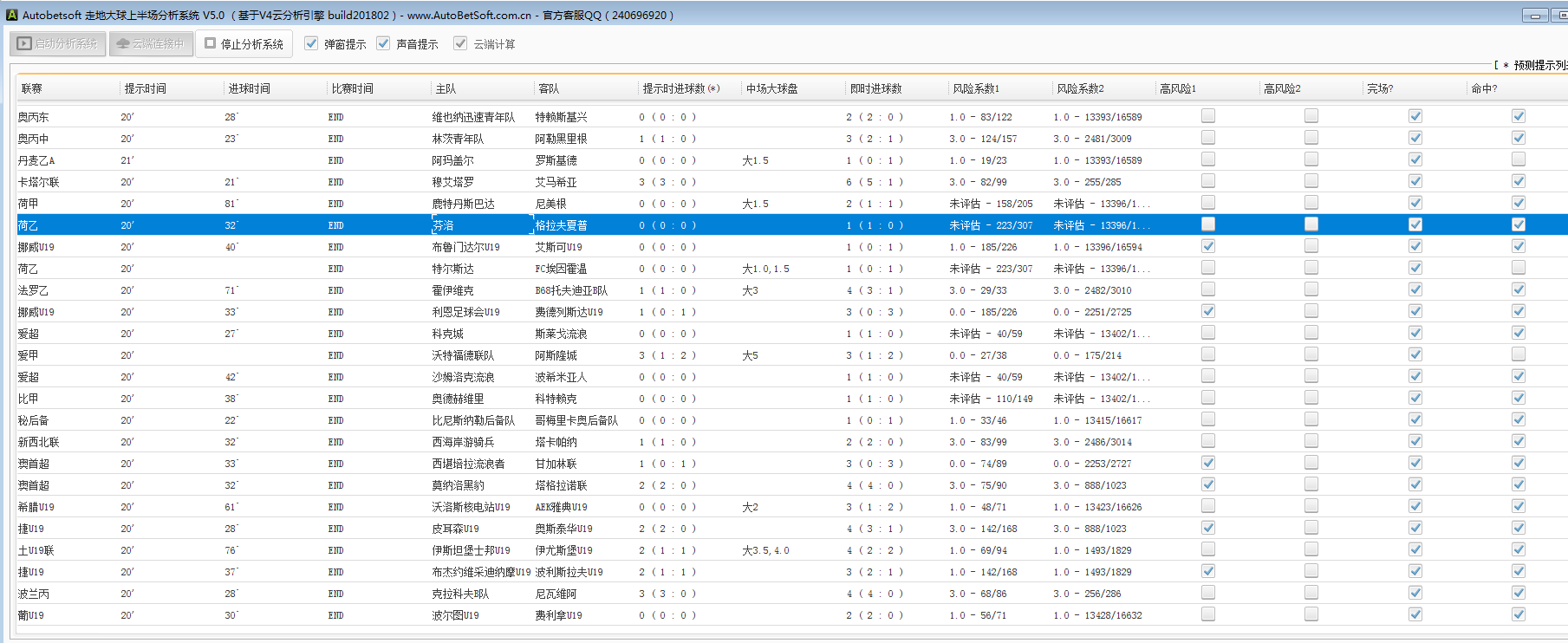Sort by the 联赛 column header
Screen dimensions: 1568x643
coord(32,88)
